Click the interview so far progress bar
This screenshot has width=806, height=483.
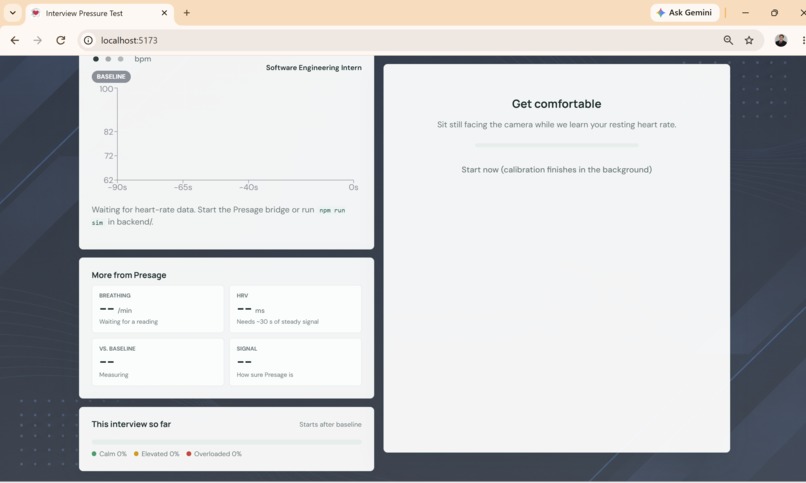point(226,441)
